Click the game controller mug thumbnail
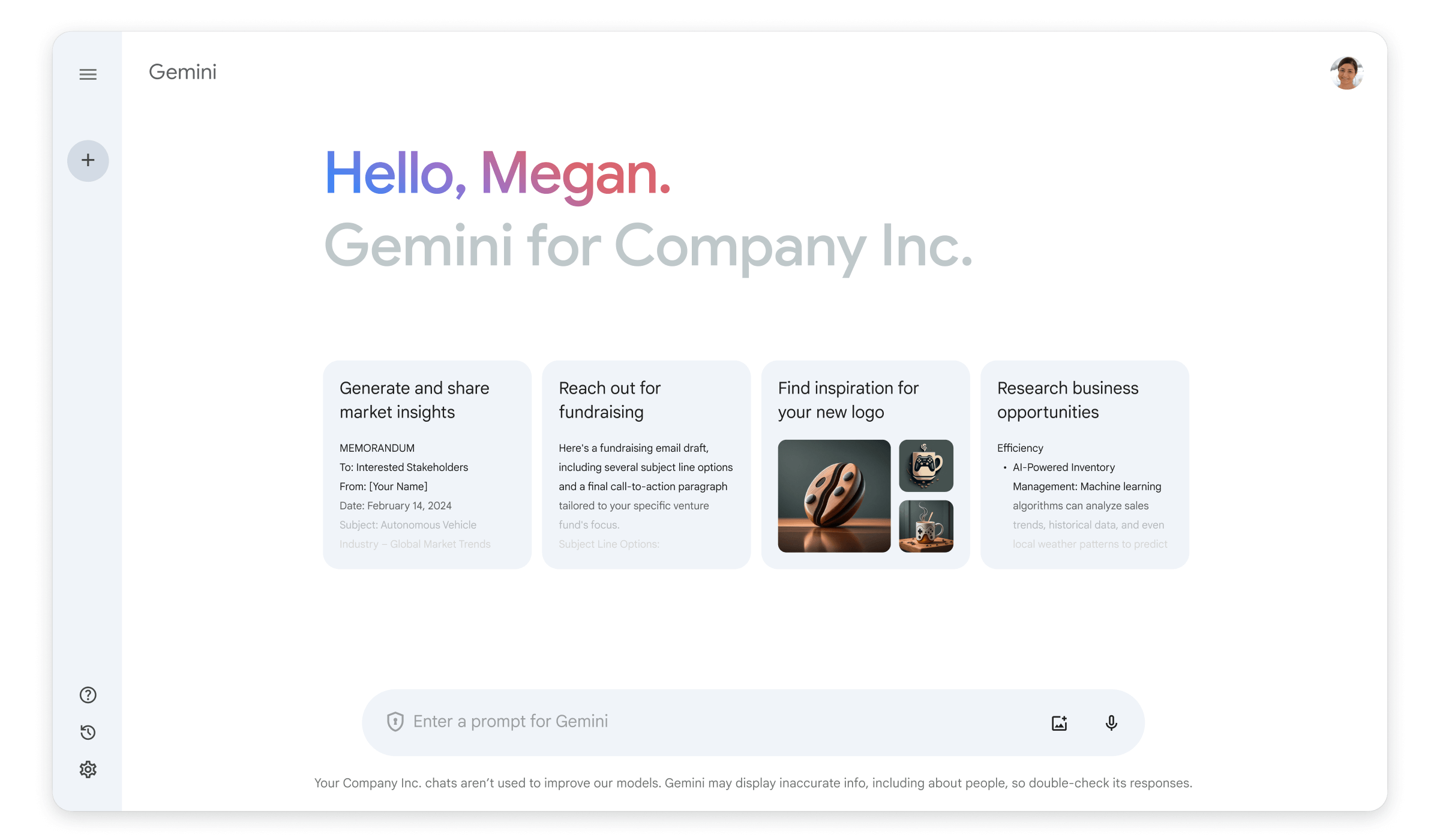This screenshot has width=1440, height=840. click(x=926, y=466)
